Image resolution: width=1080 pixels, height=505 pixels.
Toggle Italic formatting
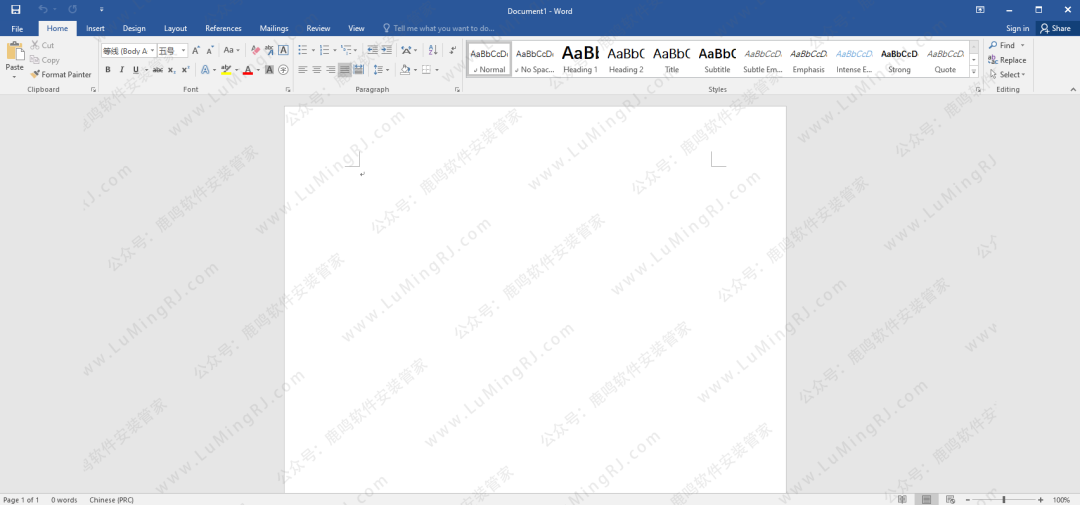coord(122,70)
